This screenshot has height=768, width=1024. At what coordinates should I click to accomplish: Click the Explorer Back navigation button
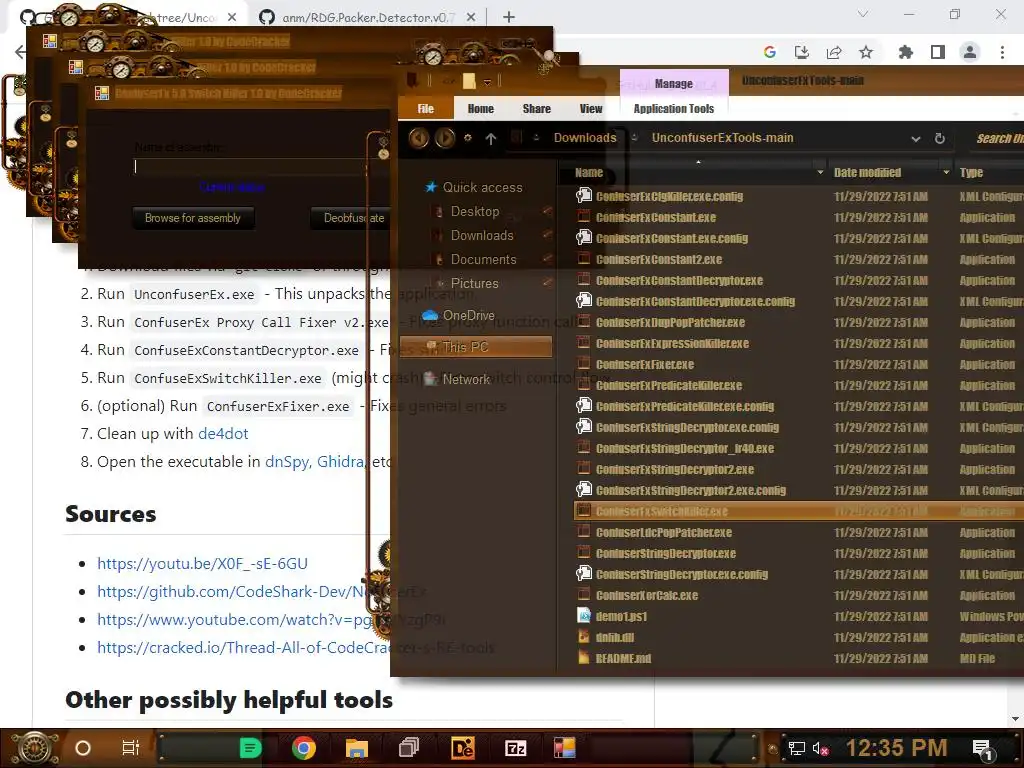click(419, 138)
